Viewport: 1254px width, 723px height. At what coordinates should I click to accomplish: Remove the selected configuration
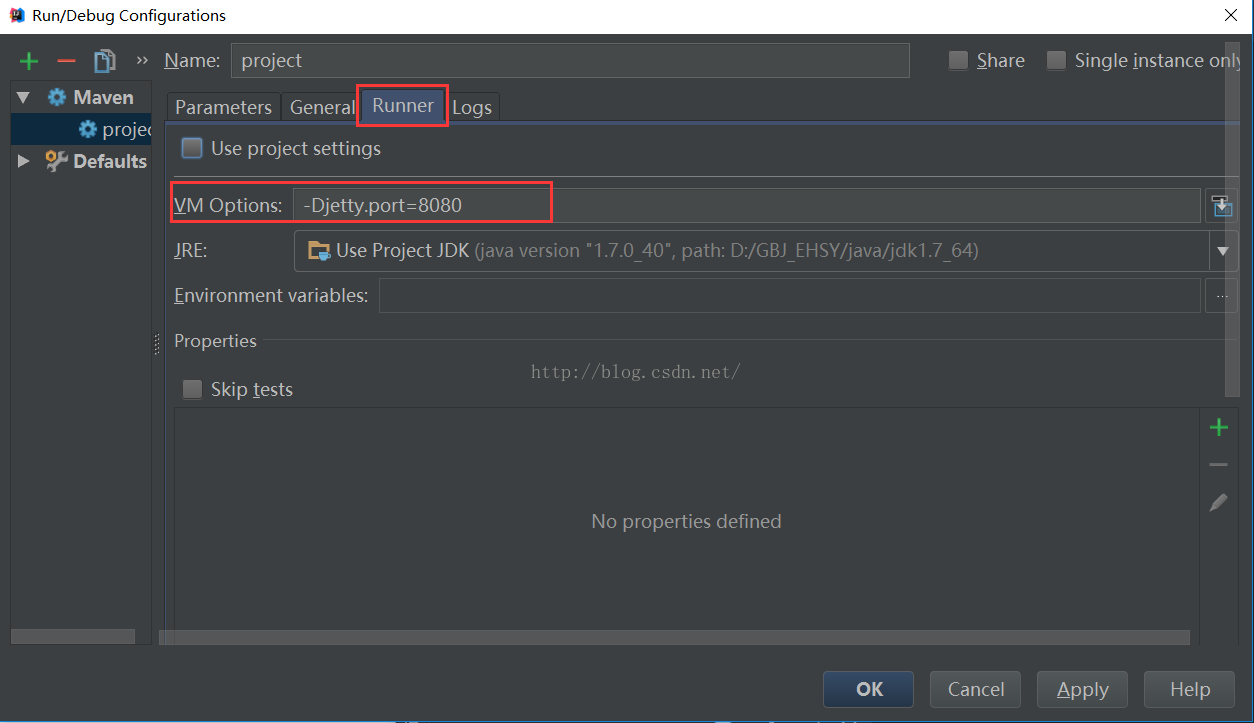[66, 61]
